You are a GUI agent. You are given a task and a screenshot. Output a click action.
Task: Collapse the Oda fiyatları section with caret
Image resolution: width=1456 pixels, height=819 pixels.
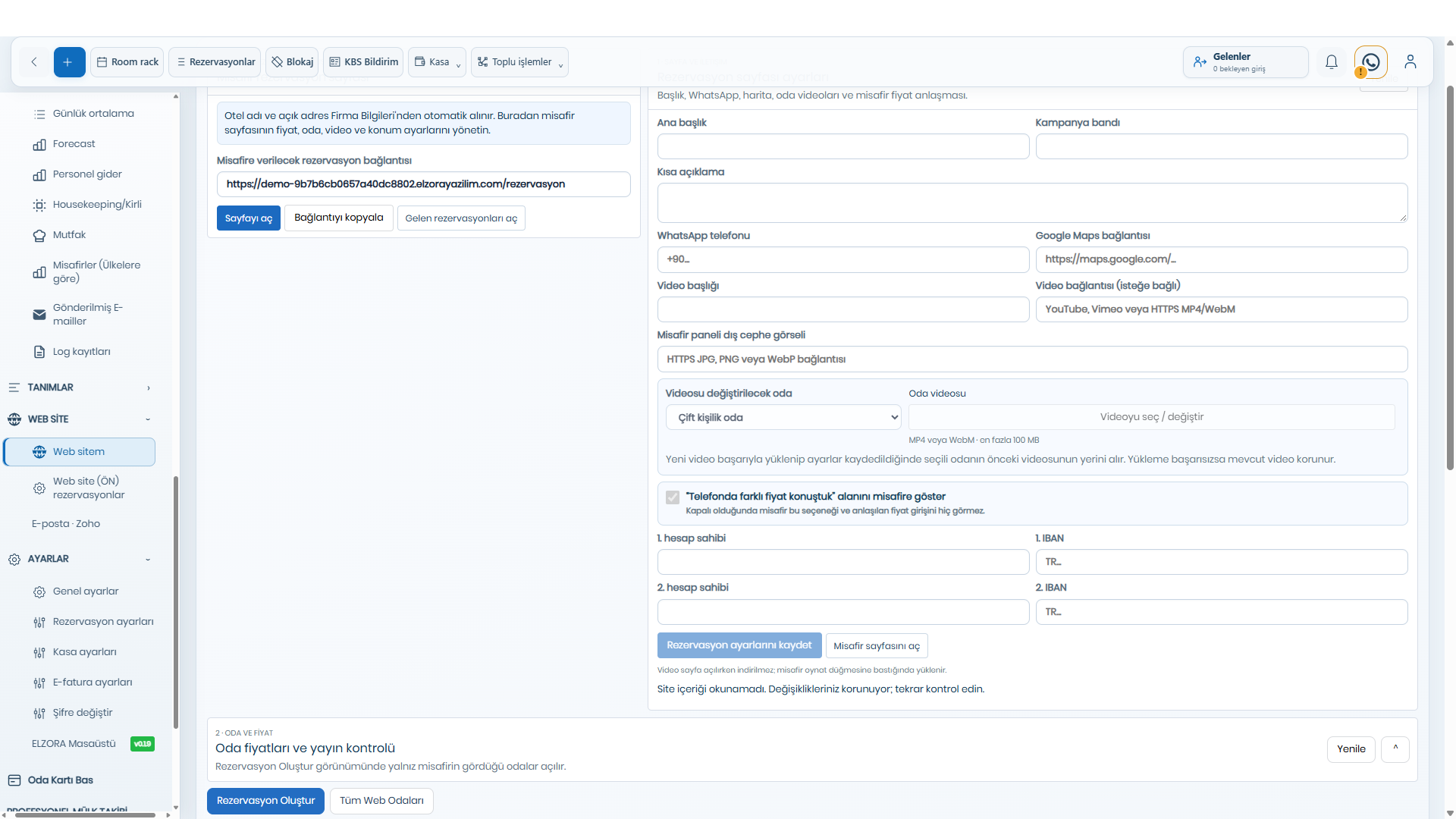(1395, 749)
